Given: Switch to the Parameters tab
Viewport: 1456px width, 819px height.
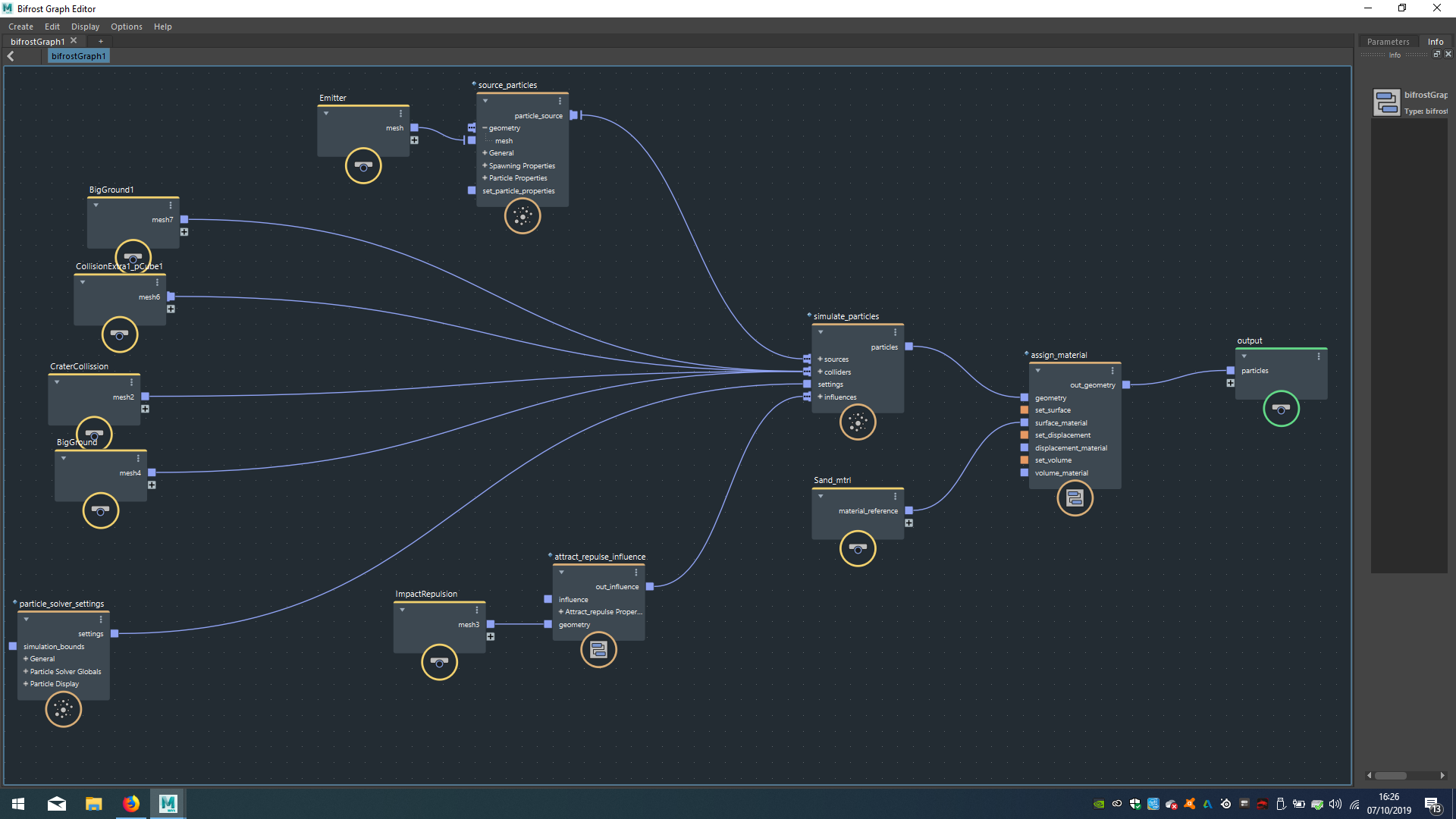Looking at the screenshot, I should pyautogui.click(x=1388, y=42).
